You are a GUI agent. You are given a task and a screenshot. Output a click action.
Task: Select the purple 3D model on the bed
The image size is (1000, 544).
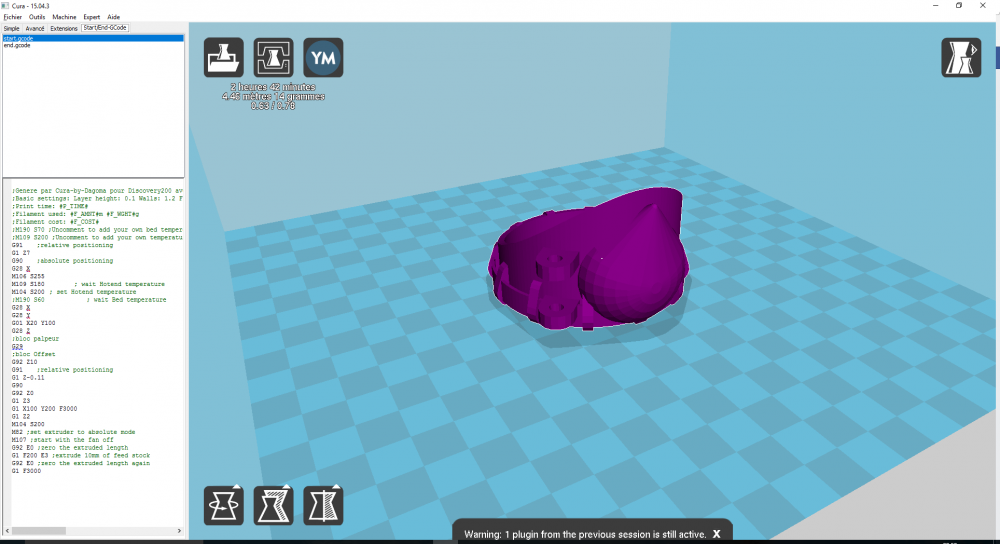click(x=590, y=260)
